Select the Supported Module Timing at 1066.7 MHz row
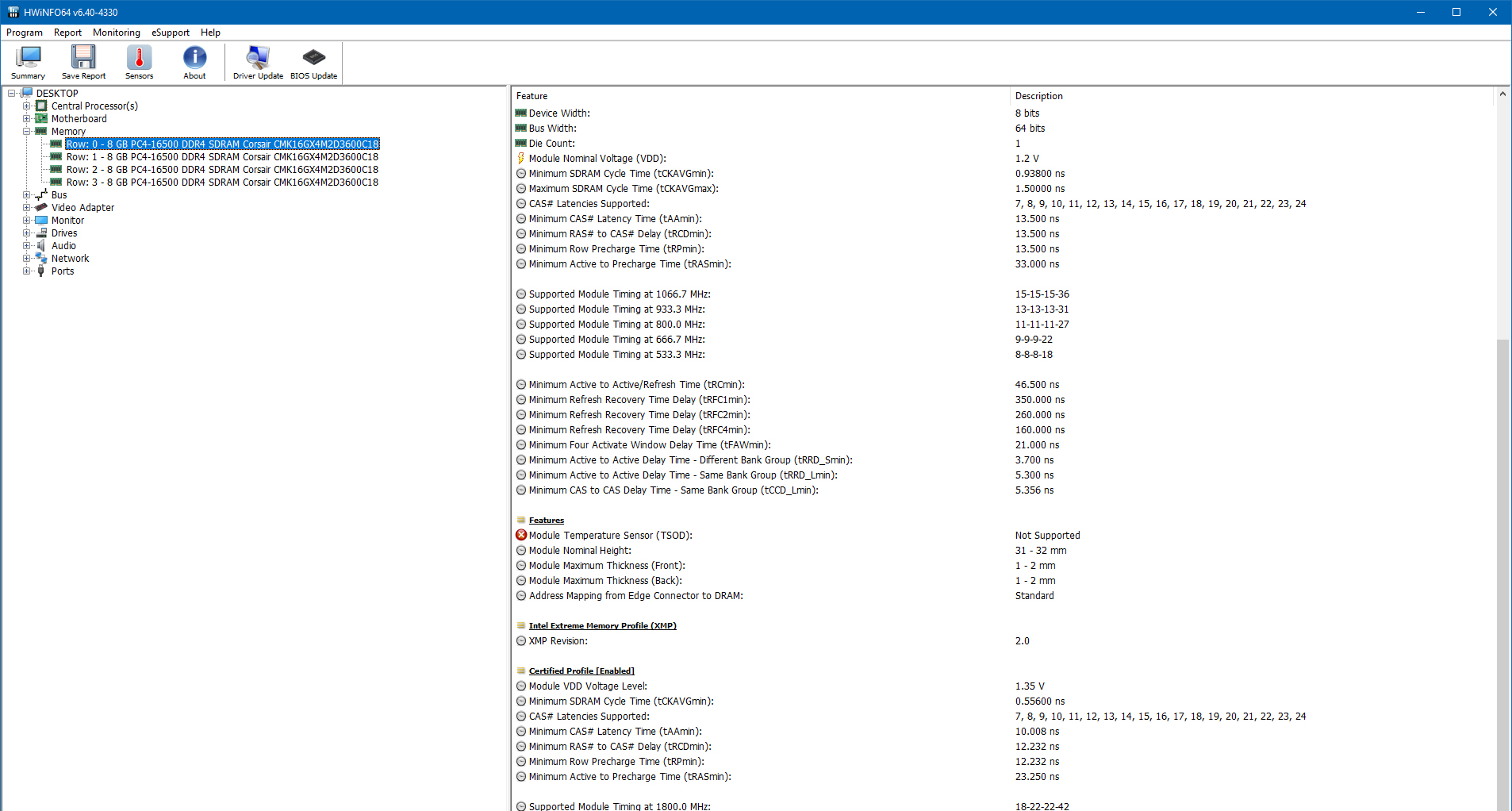 pyautogui.click(x=1003, y=294)
